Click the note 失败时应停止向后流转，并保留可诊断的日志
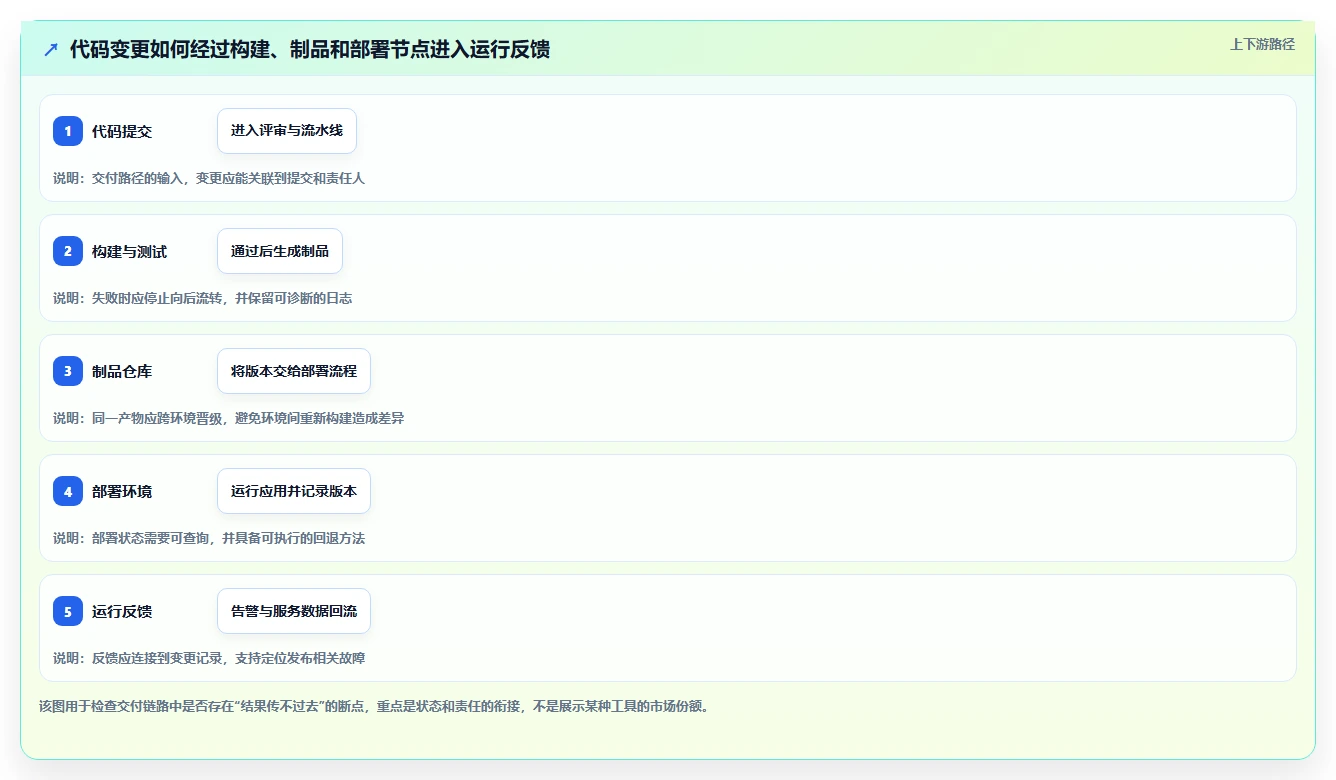 [203, 298]
